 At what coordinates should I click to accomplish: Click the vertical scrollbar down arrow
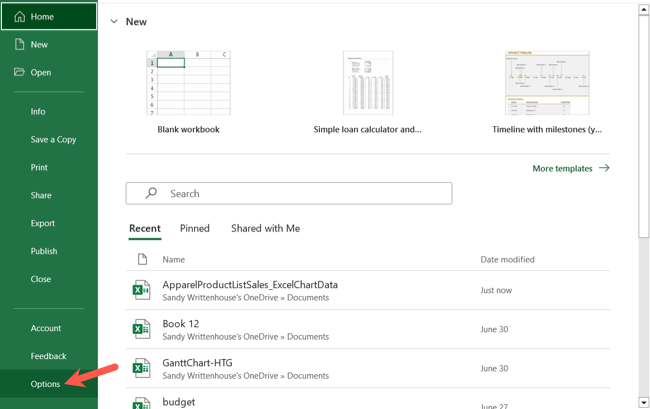pos(643,402)
